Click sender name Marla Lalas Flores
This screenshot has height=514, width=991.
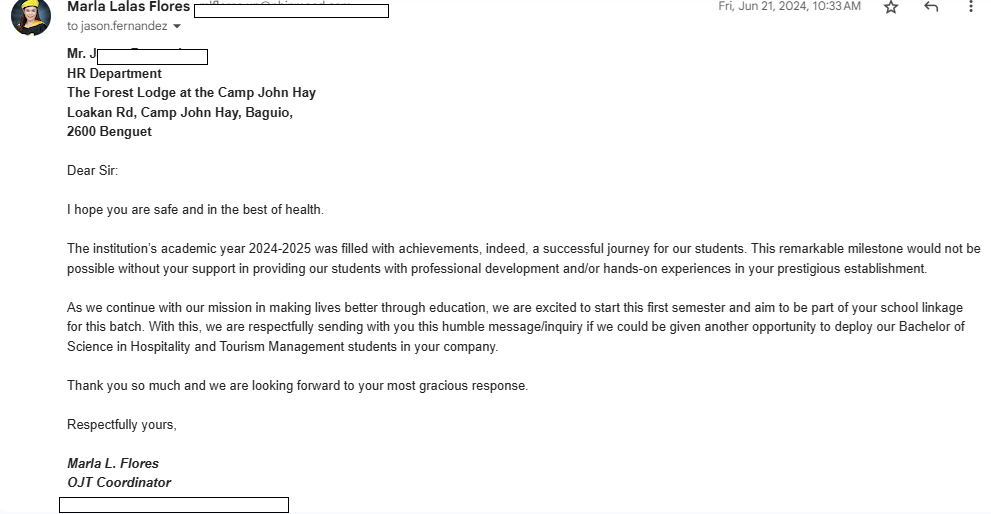tap(128, 7)
